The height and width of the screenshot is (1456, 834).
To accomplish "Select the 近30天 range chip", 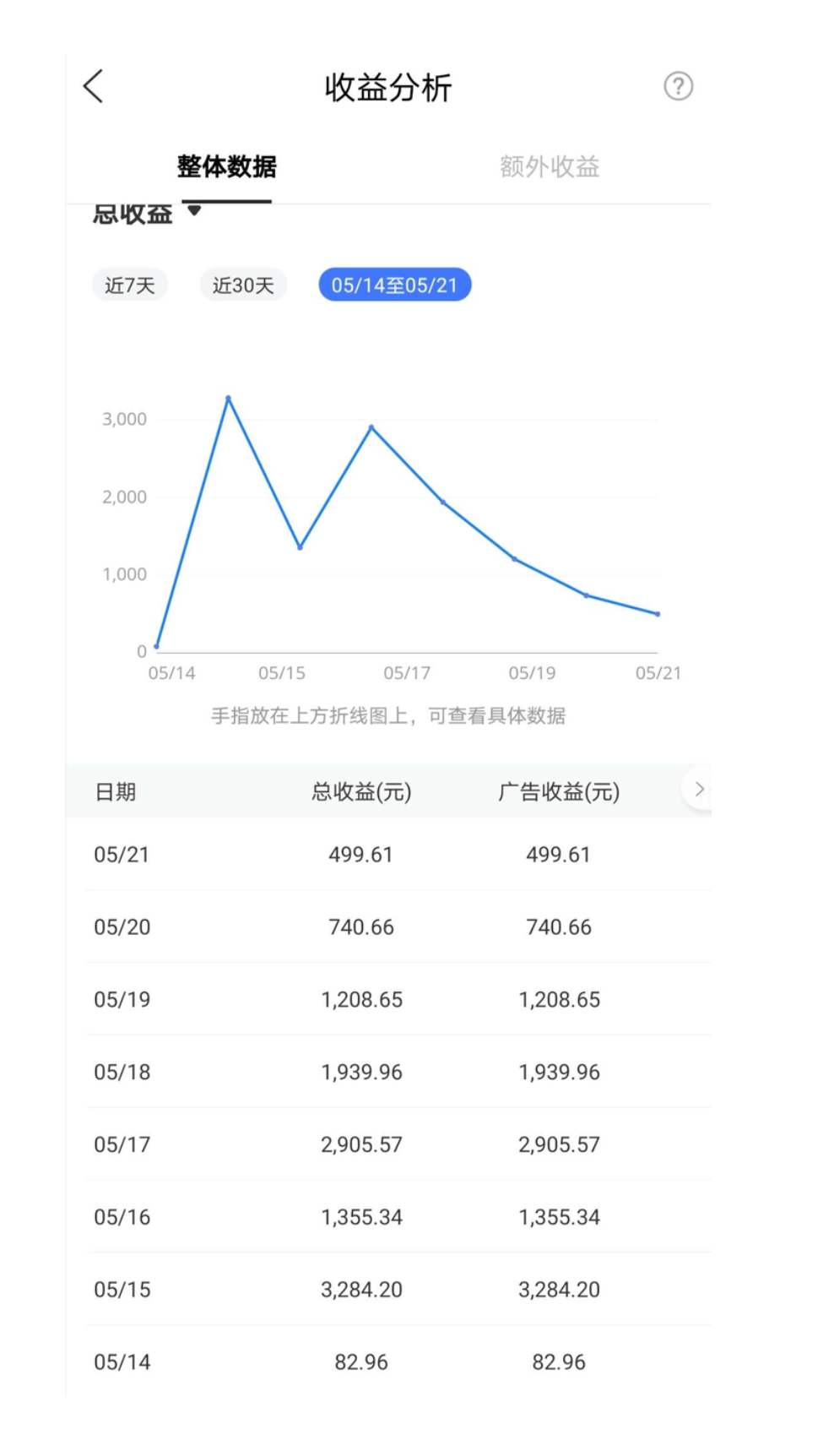I will [x=243, y=285].
